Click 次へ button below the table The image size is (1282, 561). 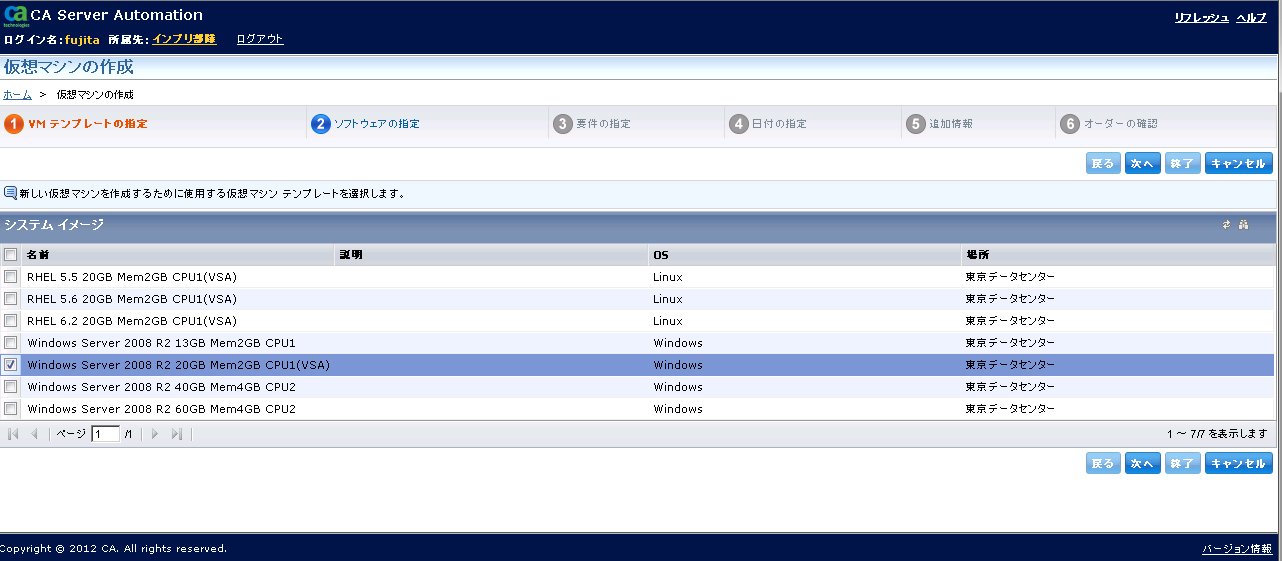[1142, 463]
